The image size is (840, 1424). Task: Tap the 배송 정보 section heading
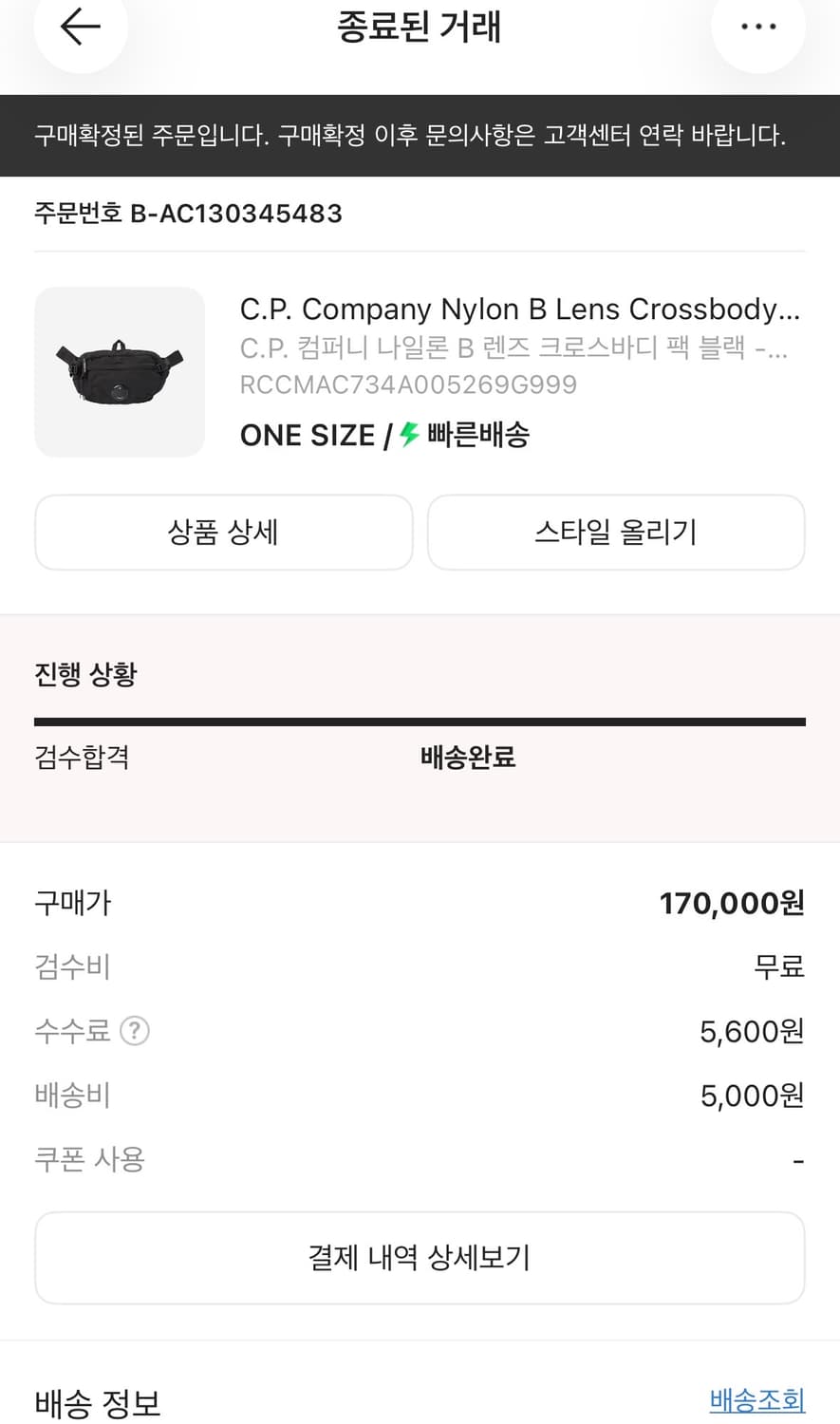coord(98,1402)
